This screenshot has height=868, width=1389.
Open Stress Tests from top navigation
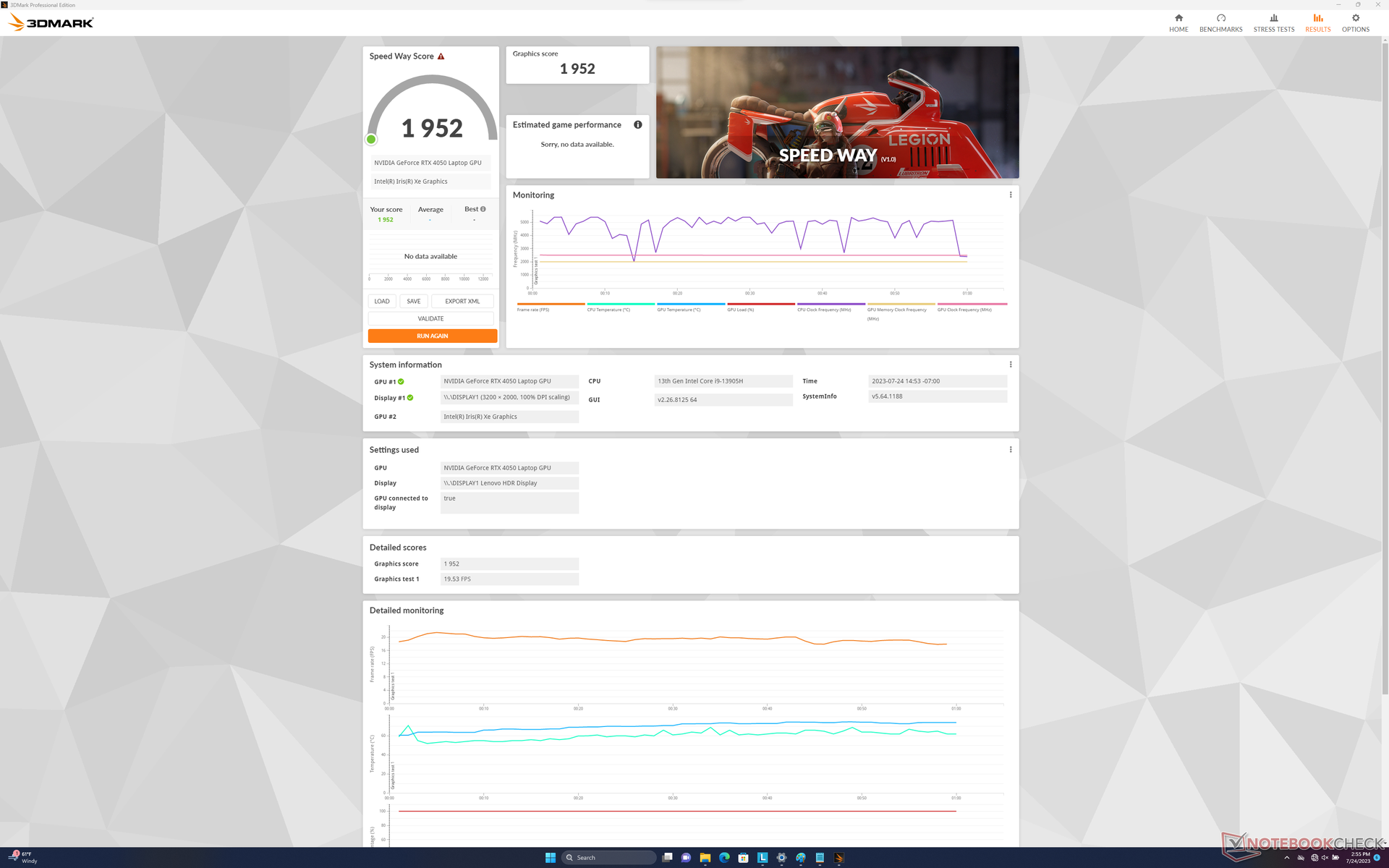point(1273,23)
